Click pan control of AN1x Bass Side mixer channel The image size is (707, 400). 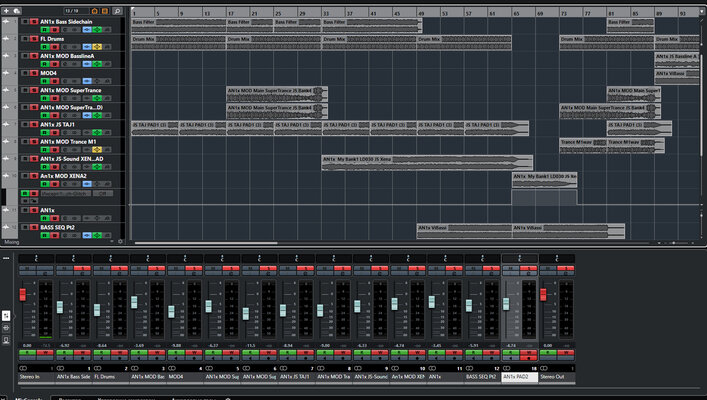[x=73, y=258]
